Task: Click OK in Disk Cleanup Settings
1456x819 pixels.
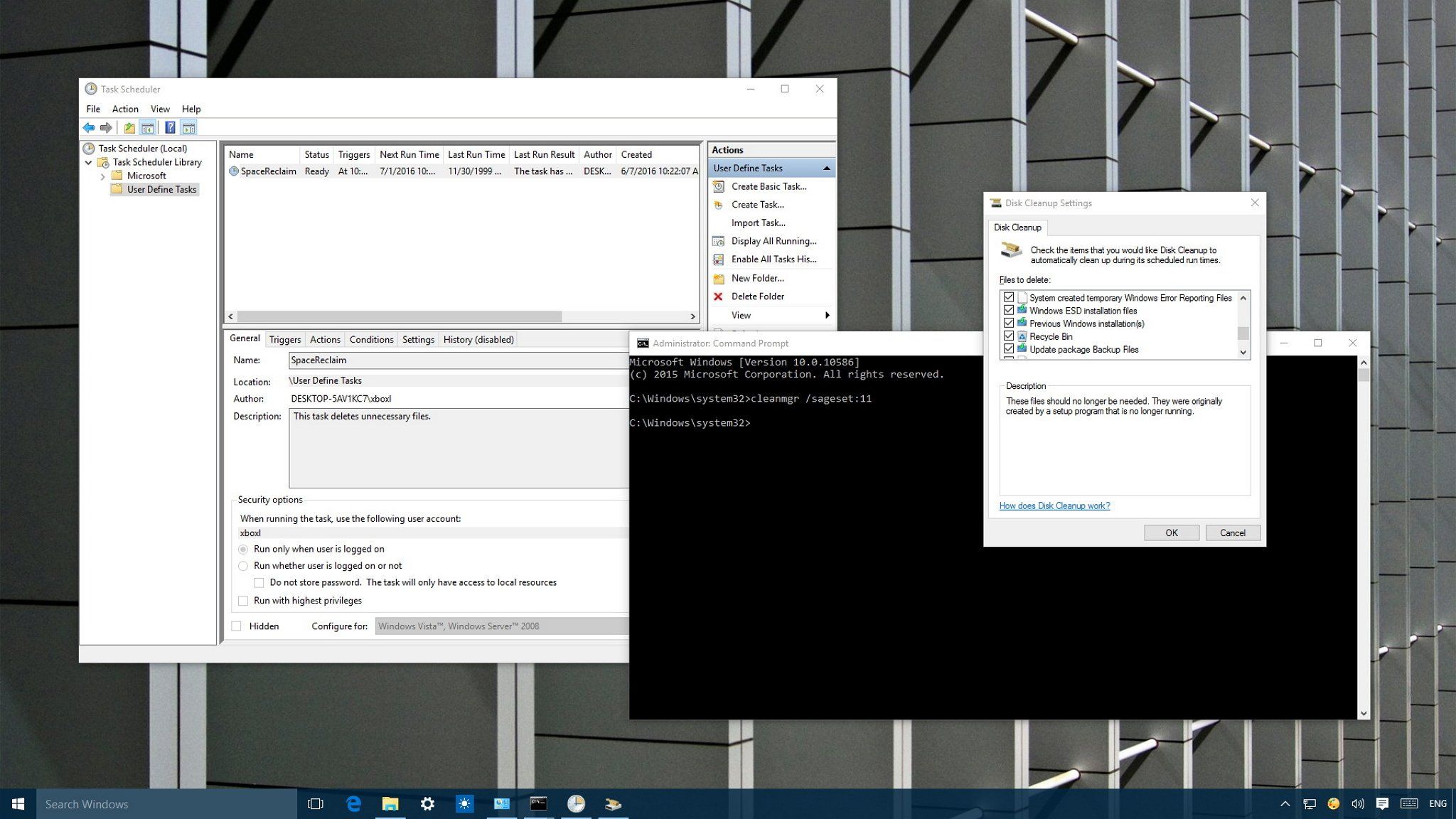Action: [x=1171, y=533]
